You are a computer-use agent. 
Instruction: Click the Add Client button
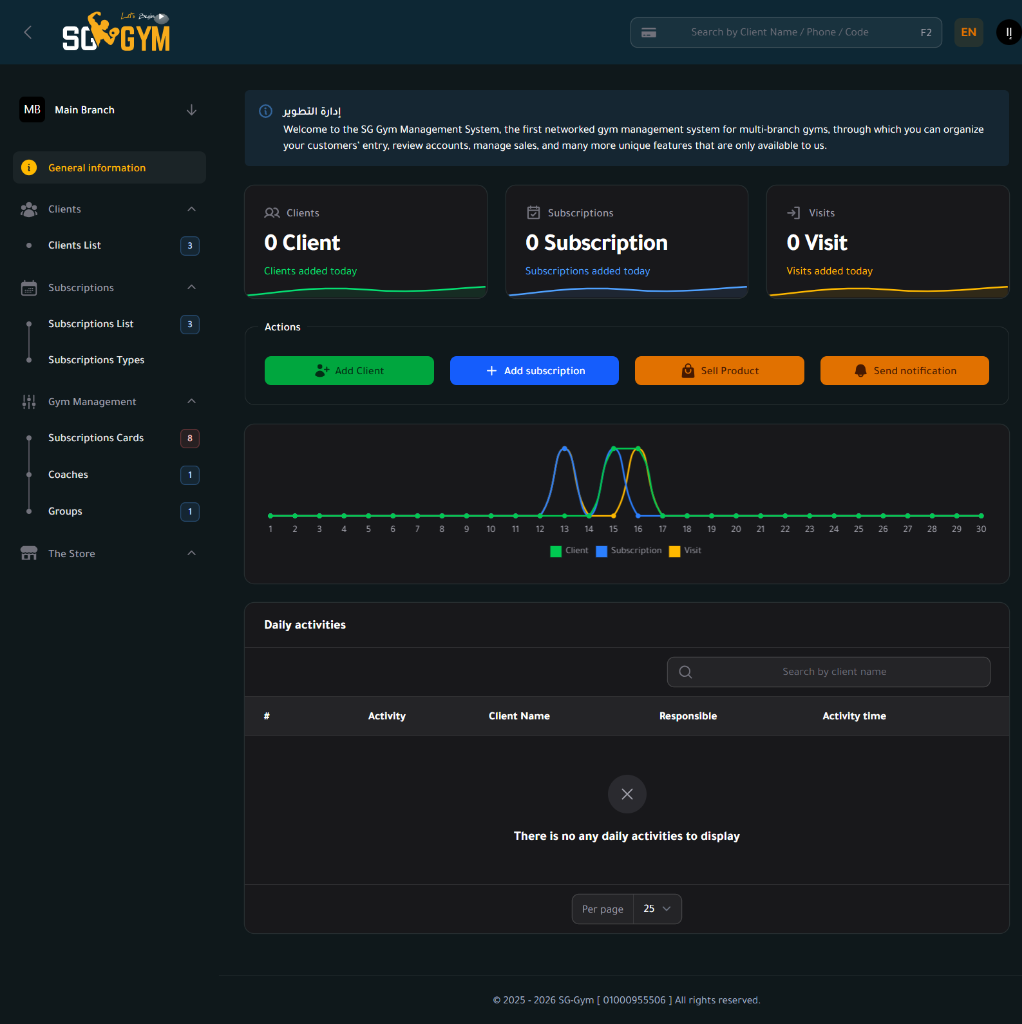tap(349, 370)
